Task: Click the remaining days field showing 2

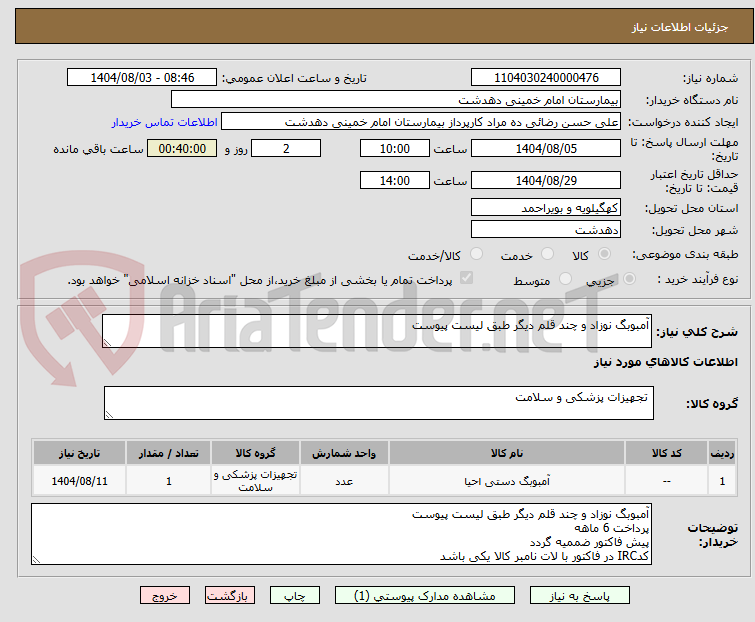Action: [x=286, y=148]
